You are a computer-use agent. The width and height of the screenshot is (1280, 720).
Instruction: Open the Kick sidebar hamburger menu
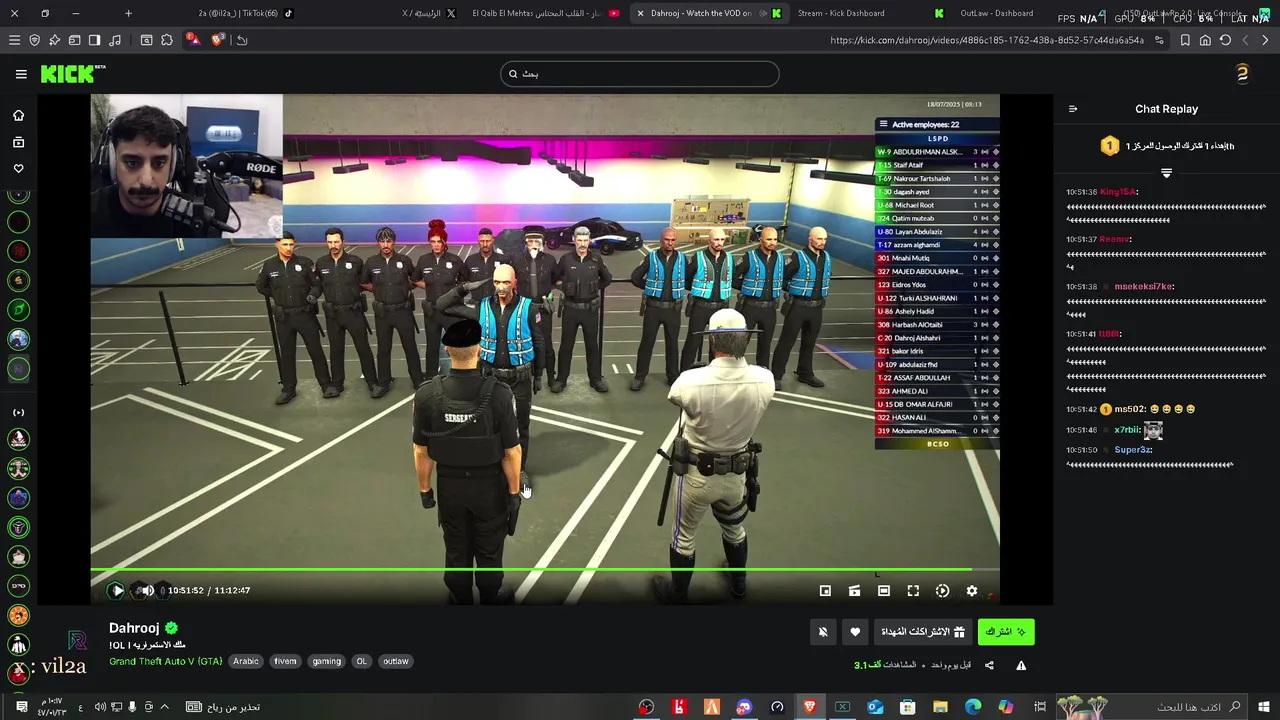21,74
